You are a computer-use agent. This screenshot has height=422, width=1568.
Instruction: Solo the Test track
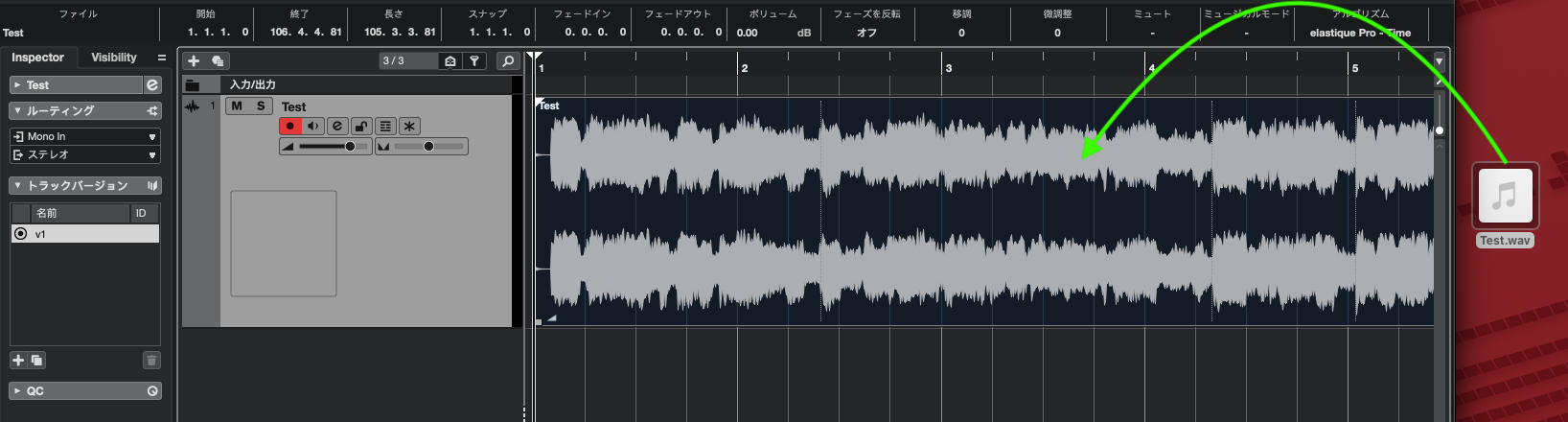[261, 105]
